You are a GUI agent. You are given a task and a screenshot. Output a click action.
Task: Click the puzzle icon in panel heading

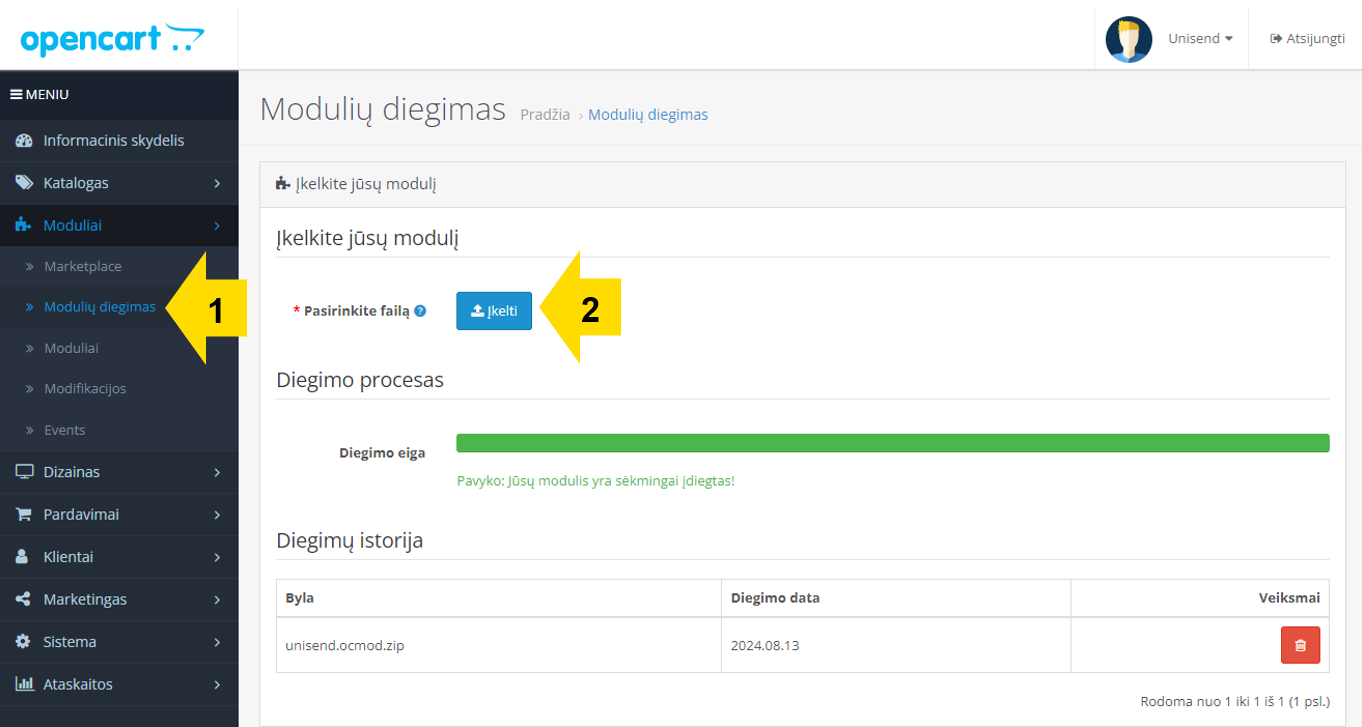tap(283, 184)
